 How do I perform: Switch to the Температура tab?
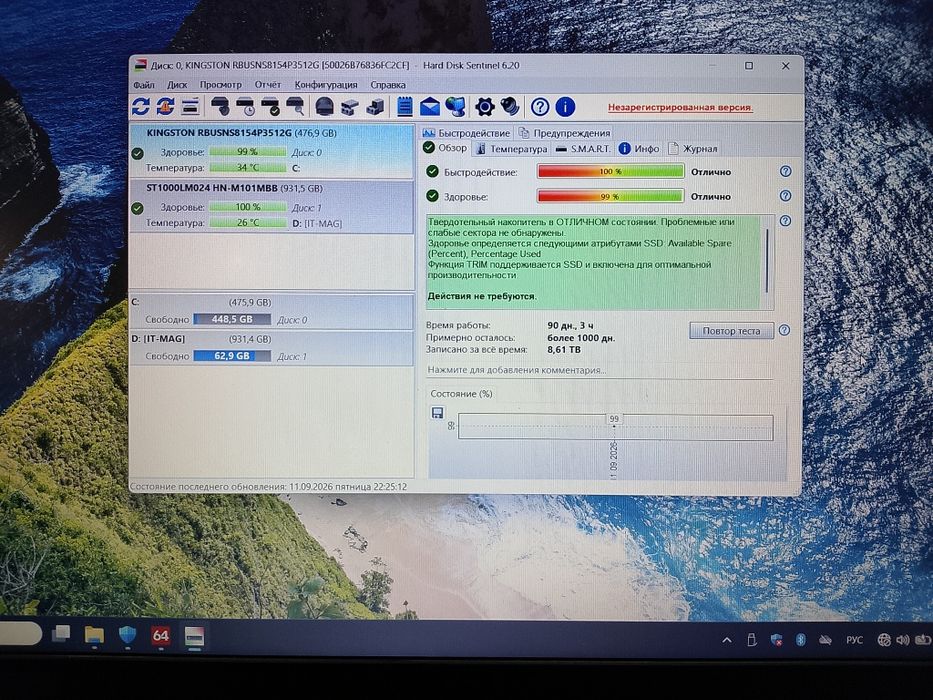coord(512,148)
